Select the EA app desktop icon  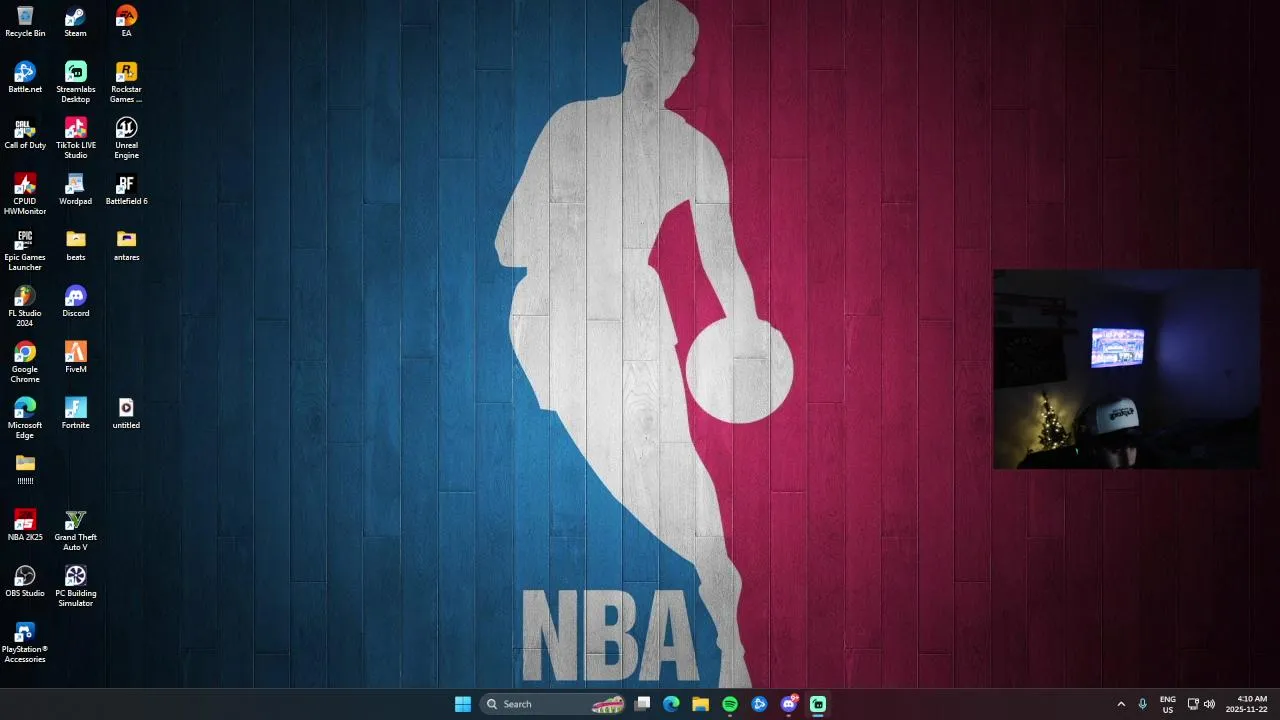(126, 21)
